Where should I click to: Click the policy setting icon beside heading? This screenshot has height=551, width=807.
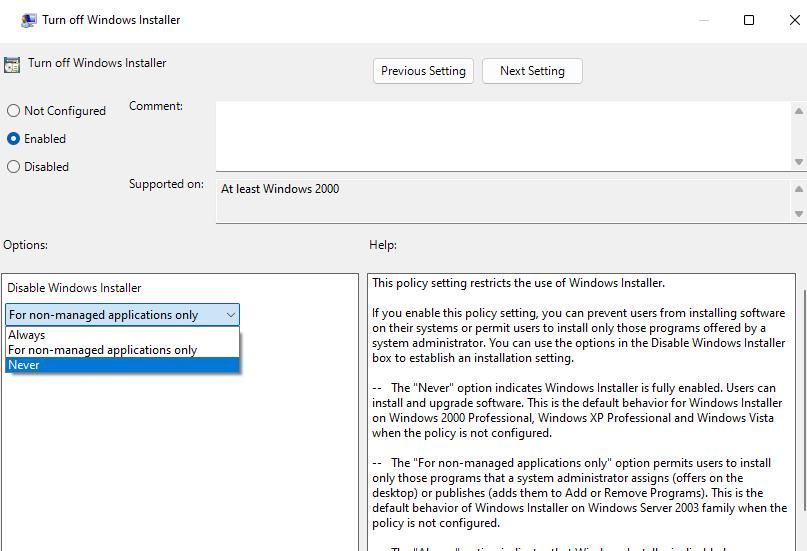(12, 65)
